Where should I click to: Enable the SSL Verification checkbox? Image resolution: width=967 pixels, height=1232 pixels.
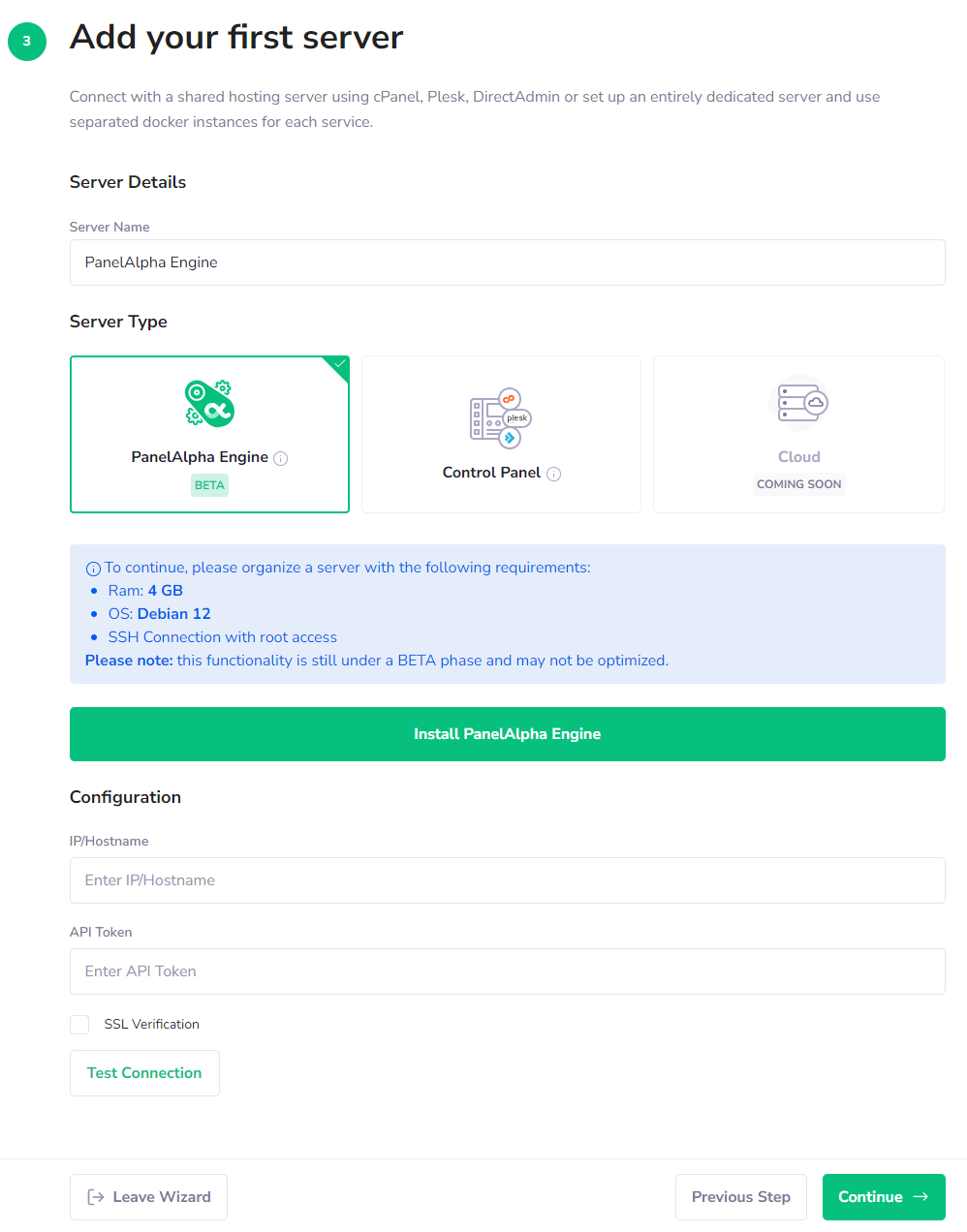pyautogui.click(x=79, y=1025)
